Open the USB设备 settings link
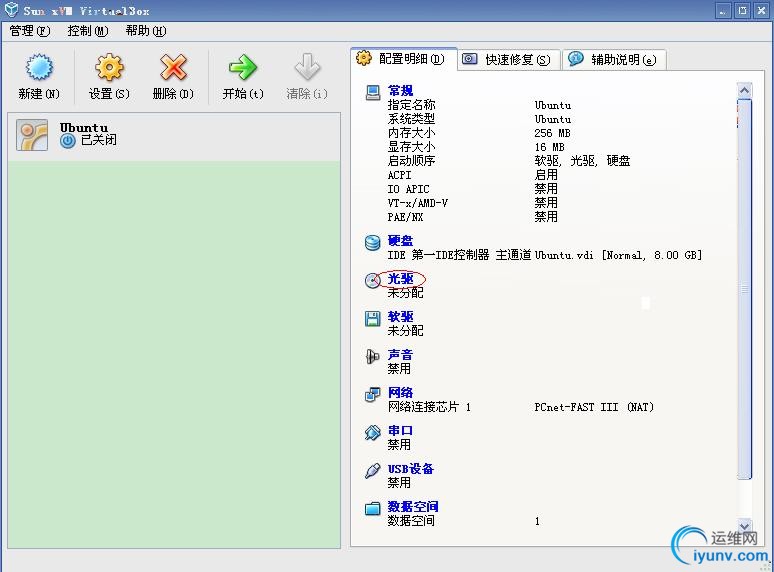Screen dimensions: 774x572 pos(410,469)
